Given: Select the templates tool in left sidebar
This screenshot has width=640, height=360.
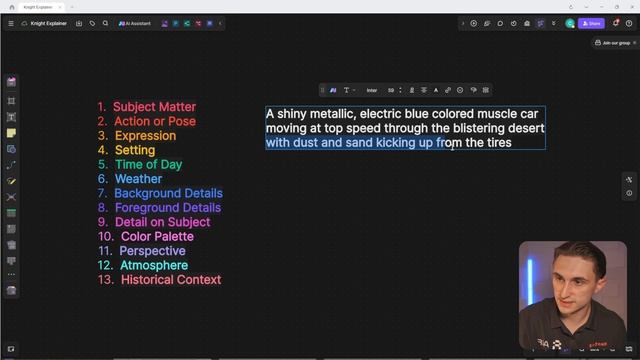Looking at the screenshot, I should 11,82.
